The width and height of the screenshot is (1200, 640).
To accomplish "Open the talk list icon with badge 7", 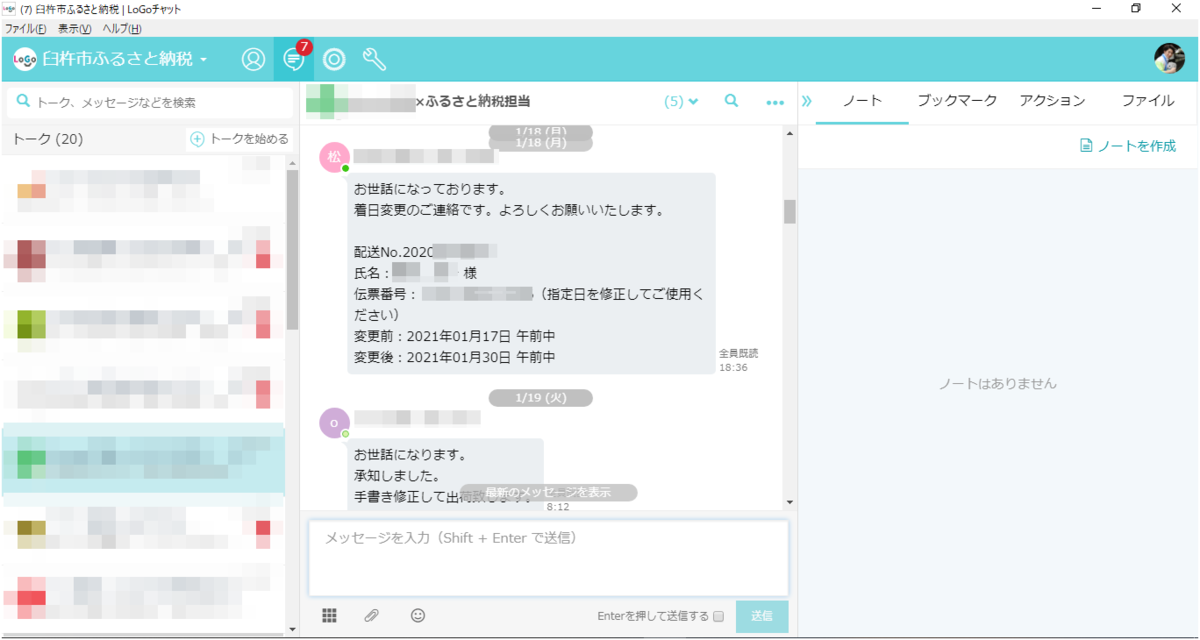I will [294, 60].
